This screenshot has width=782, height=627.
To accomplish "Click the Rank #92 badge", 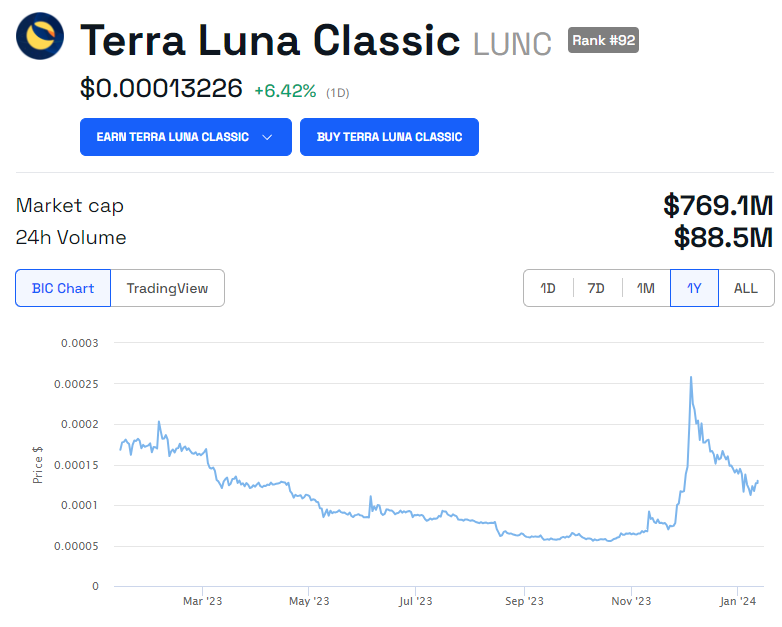I will tap(603, 40).
